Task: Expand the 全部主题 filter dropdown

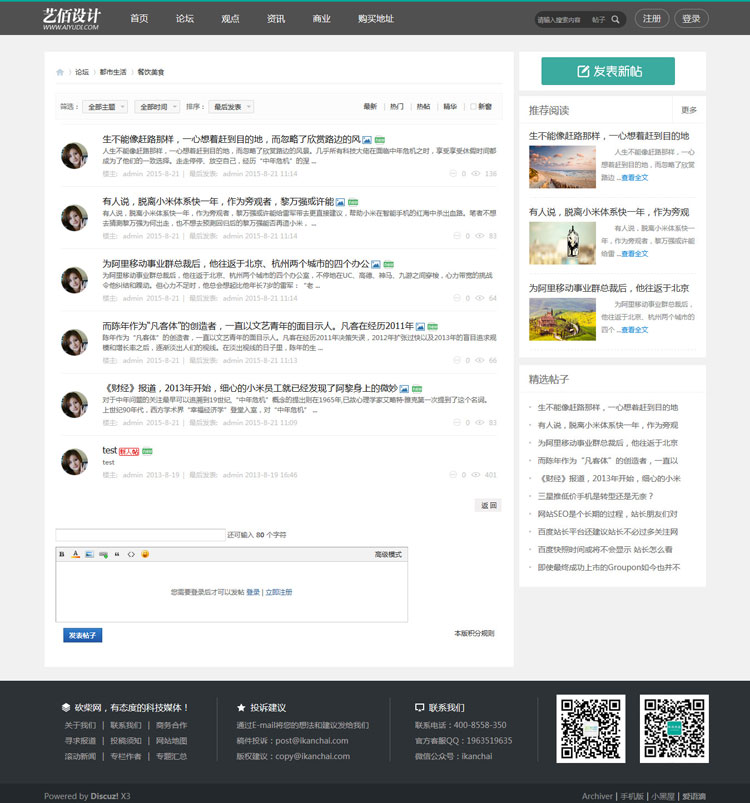Action: point(105,107)
